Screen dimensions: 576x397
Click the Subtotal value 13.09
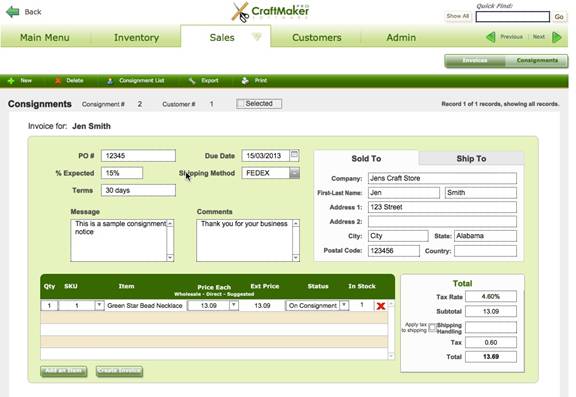point(491,311)
